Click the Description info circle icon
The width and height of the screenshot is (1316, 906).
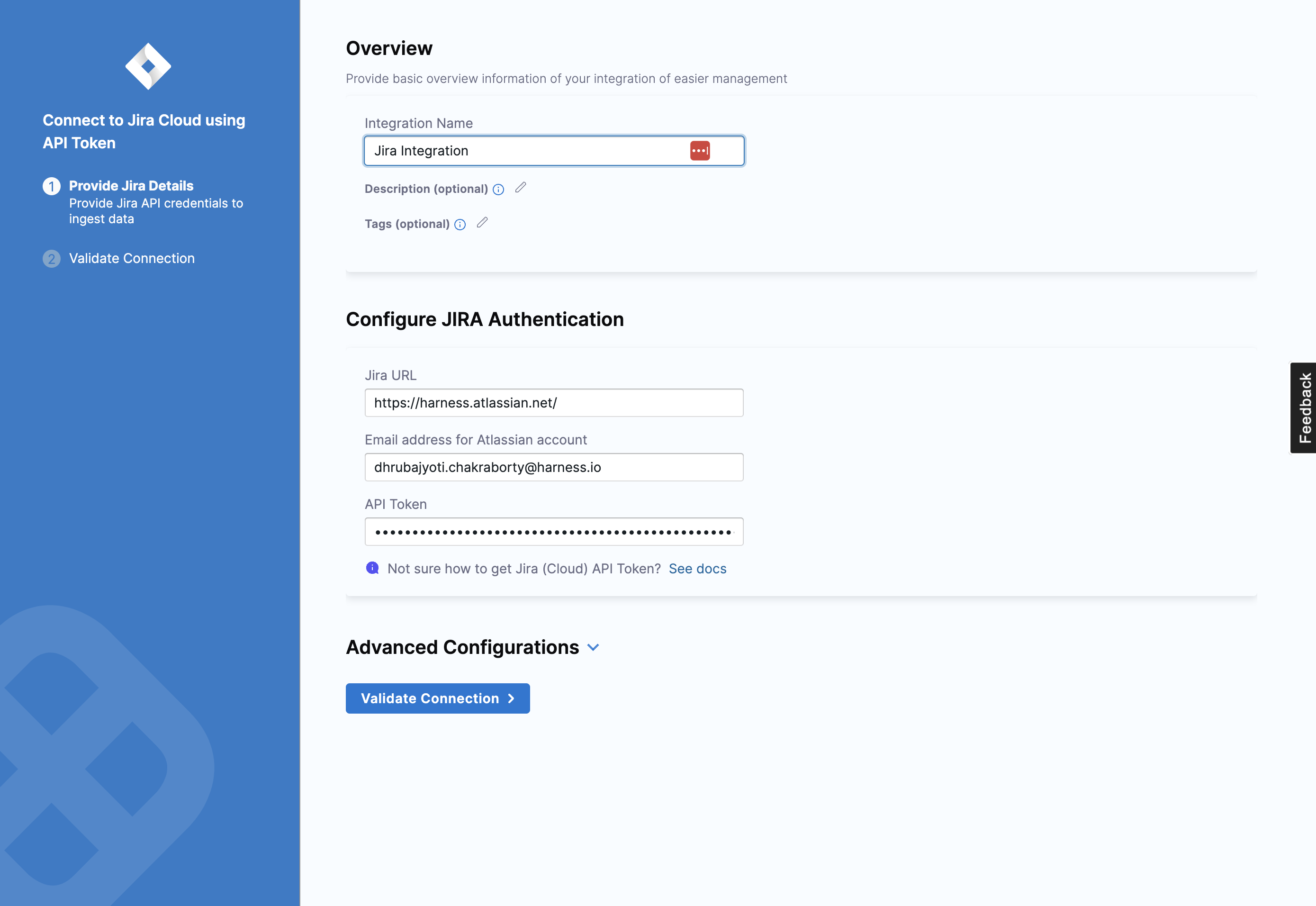coord(498,190)
